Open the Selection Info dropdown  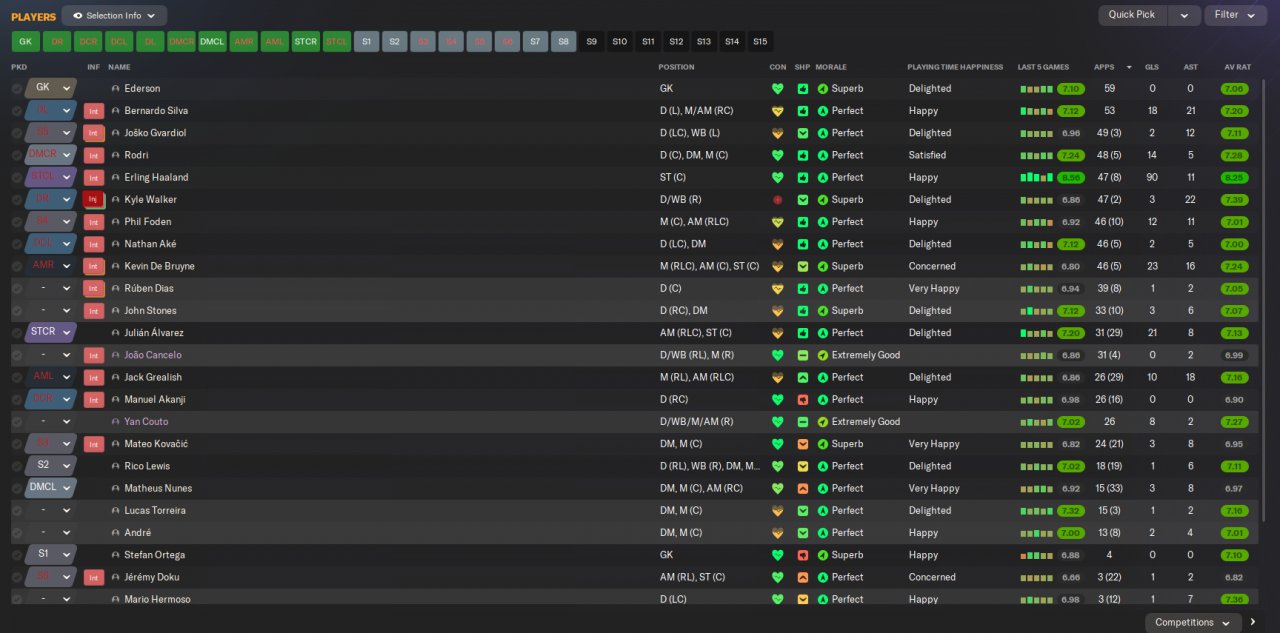click(x=114, y=16)
